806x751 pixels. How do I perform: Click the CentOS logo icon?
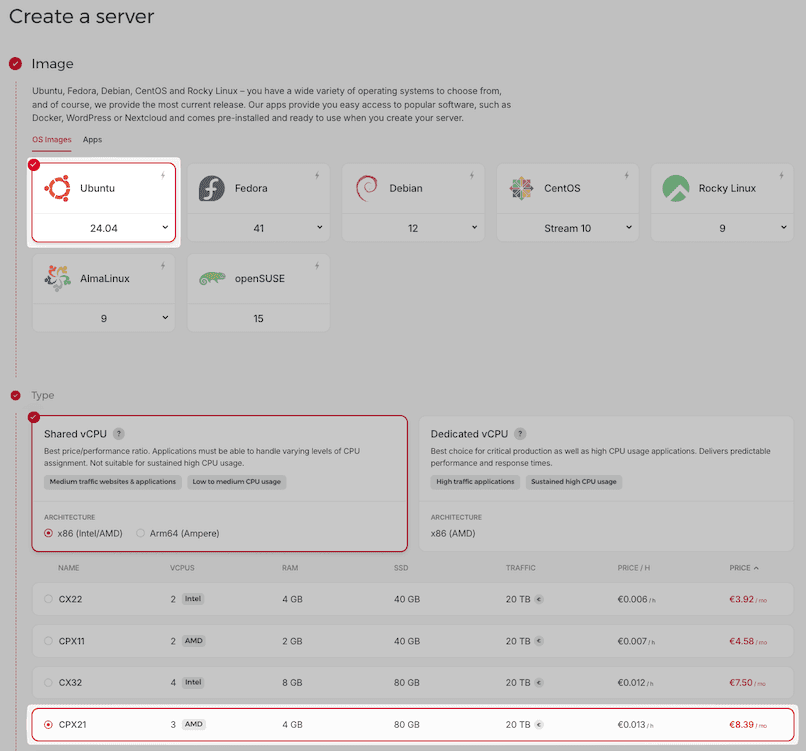tap(521, 188)
